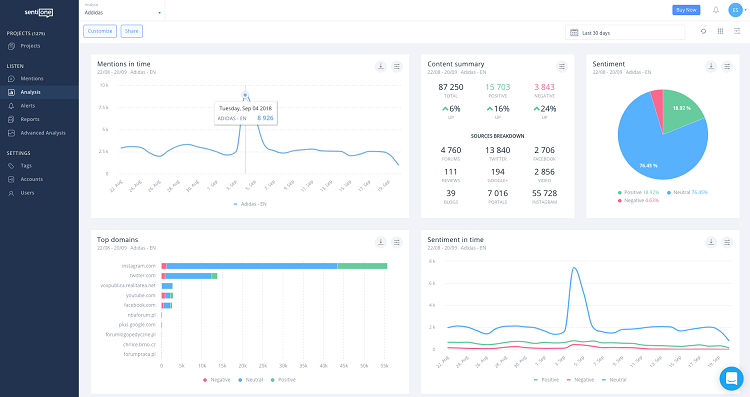The height and width of the screenshot is (397, 750).
Task: Click the SentiOne logo
Action: pos(39,12)
